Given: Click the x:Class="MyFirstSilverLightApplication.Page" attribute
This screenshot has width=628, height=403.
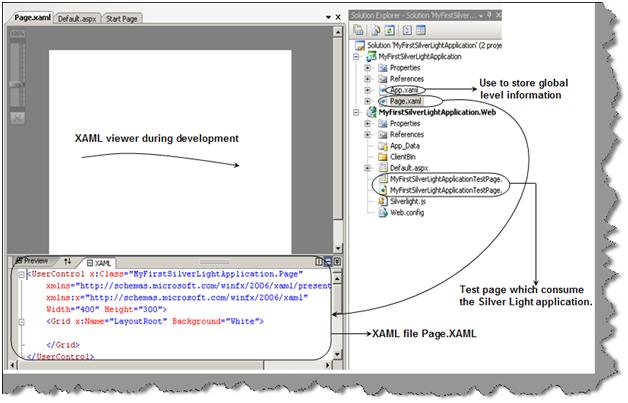Looking at the screenshot, I should 196,274.
